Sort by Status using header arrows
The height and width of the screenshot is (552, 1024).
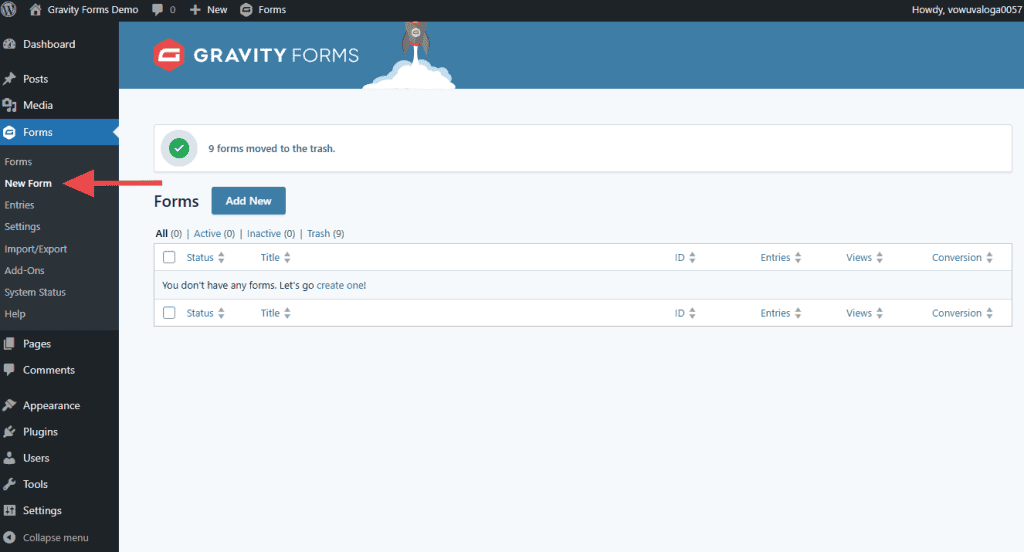tap(221, 257)
